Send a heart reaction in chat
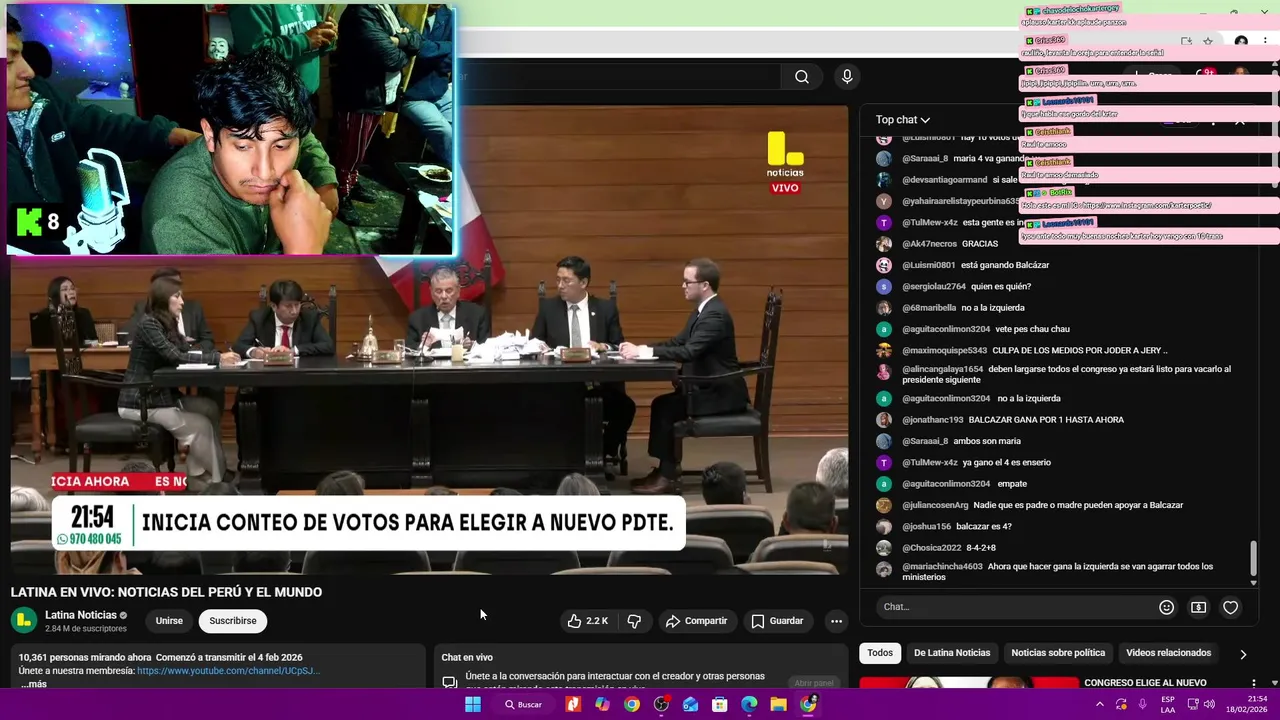The width and height of the screenshot is (1280, 720). [1231, 607]
